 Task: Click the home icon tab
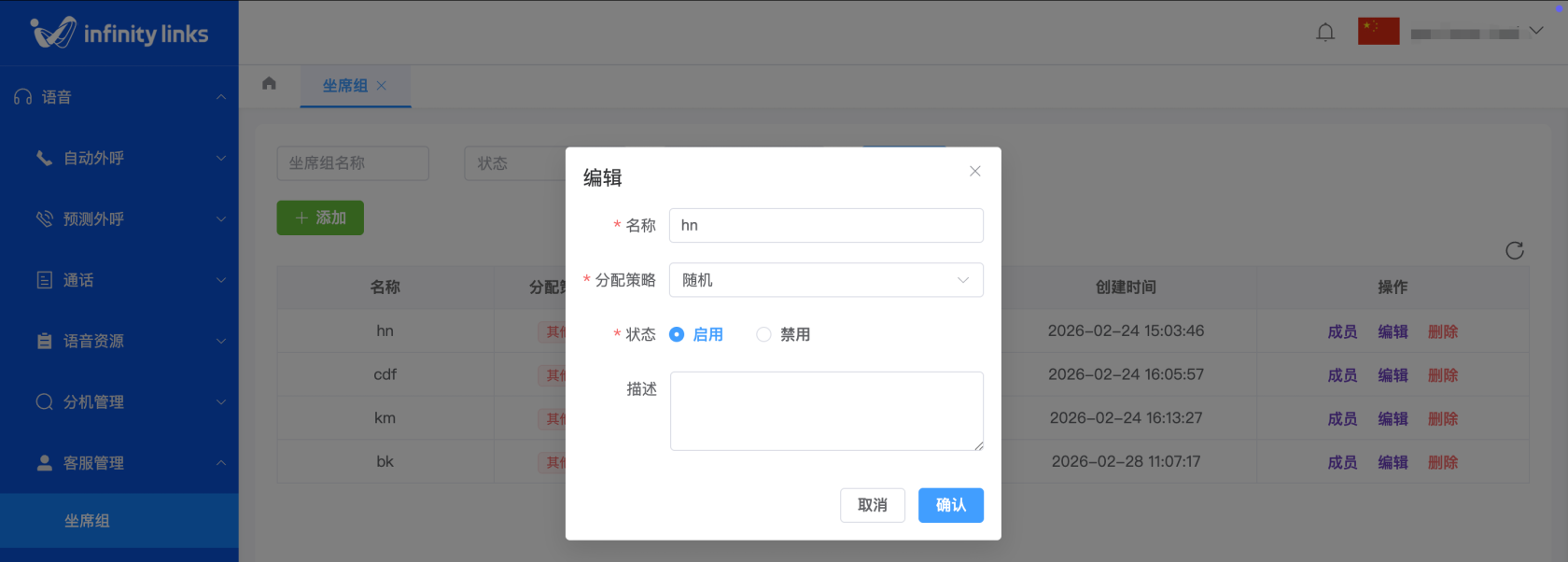(x=269, y=84)
